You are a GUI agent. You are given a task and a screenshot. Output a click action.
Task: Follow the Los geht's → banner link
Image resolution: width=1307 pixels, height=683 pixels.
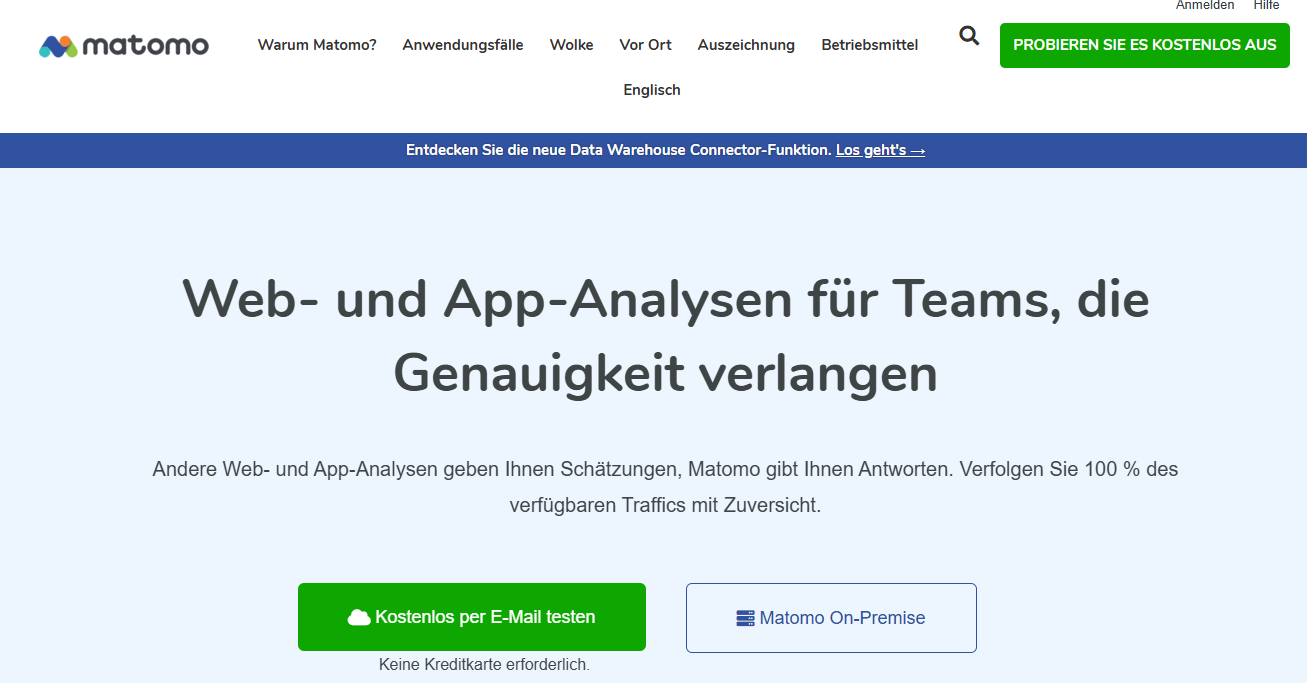[x=880, y=150]
